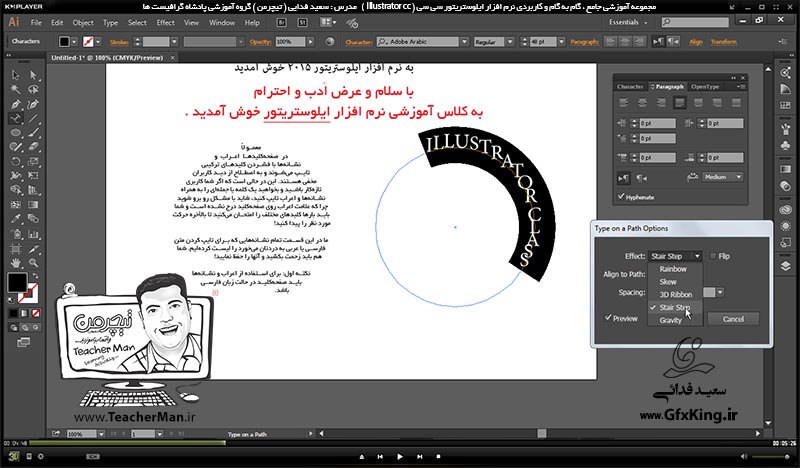
Task: Select the Direct Selection tool
Action: click(33, 76)
